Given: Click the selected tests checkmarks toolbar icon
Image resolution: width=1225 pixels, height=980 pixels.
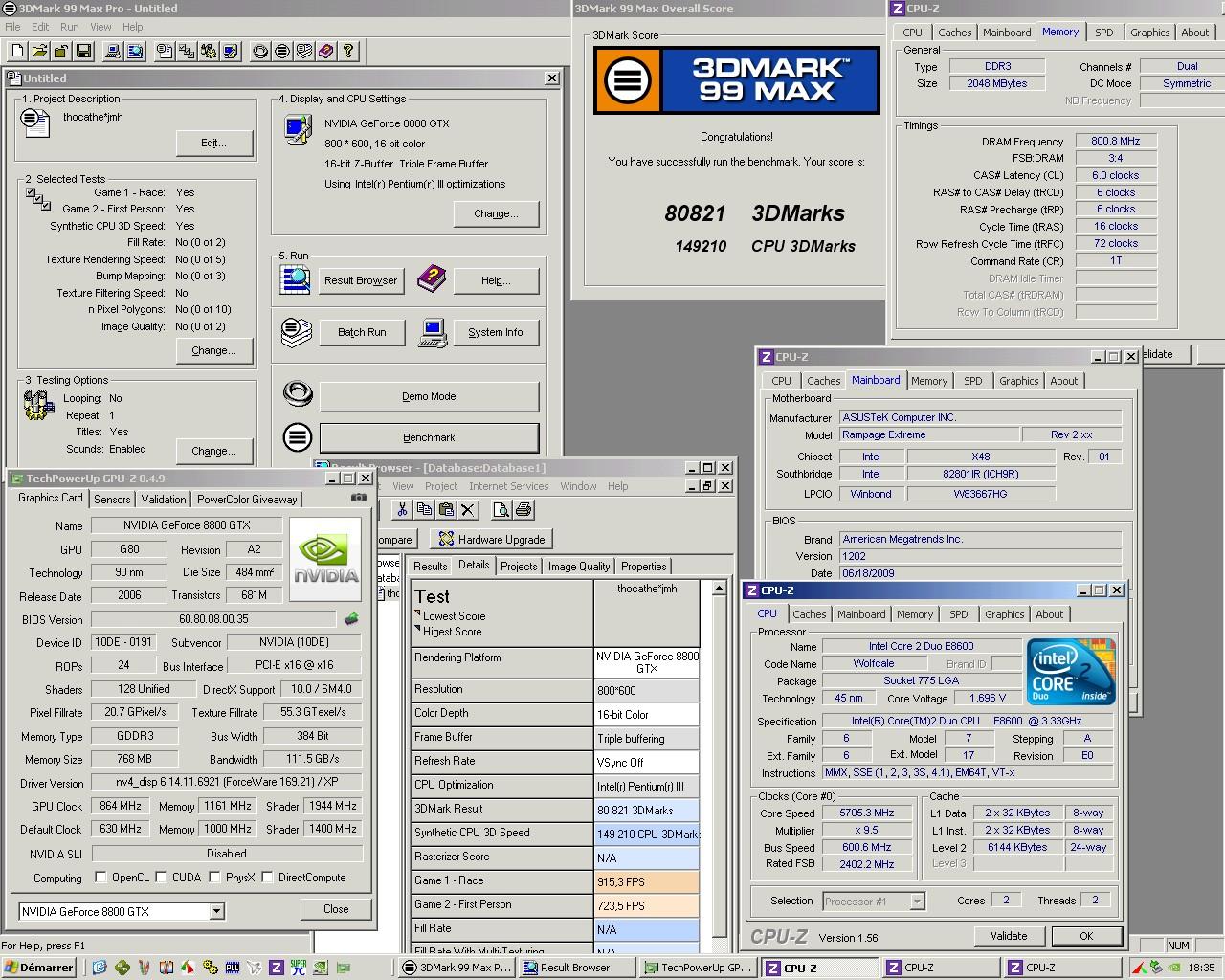Looking at the screenshot, I should point(187,51).
